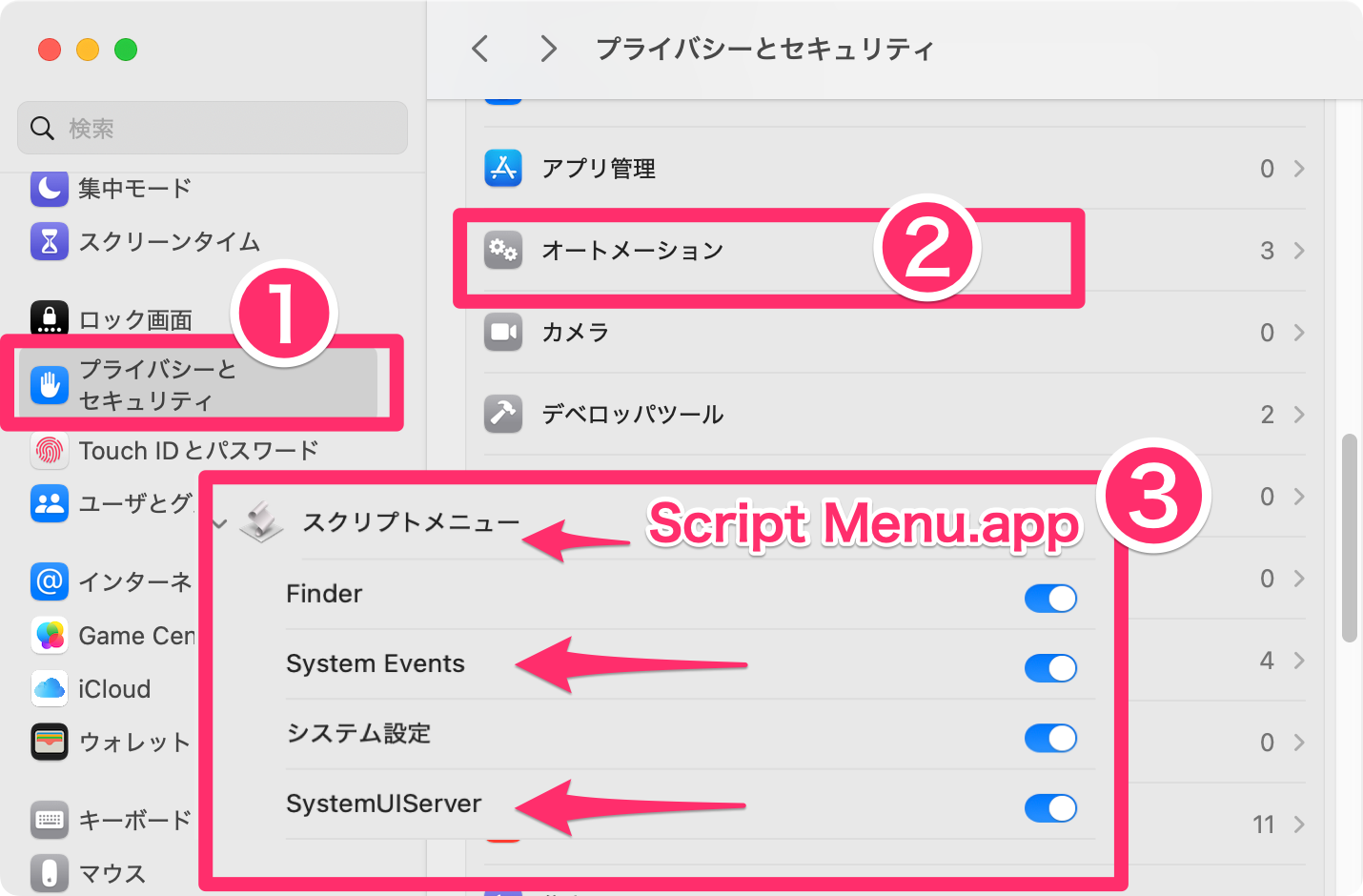Disable システム設定 automation switch
This screenshot has width=1363, height=896.
click(x=1050, y=738)
